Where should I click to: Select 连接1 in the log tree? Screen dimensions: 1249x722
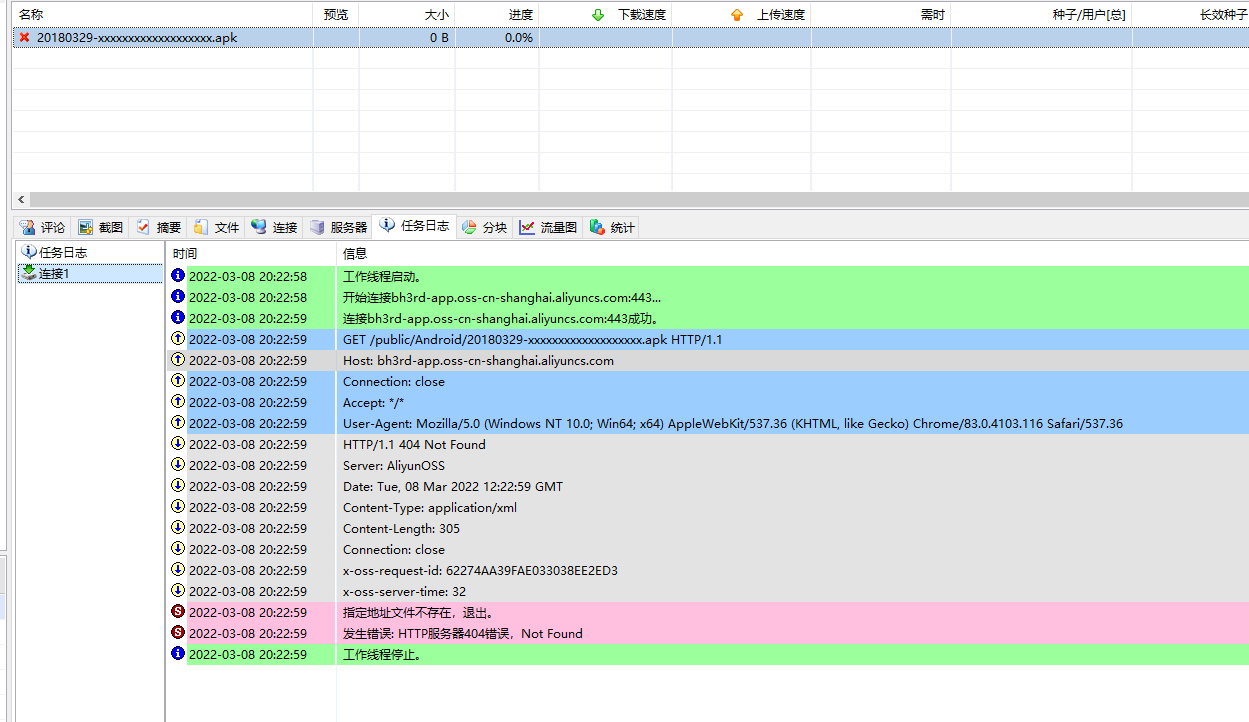pyautogui.click(x=54, y=273)
